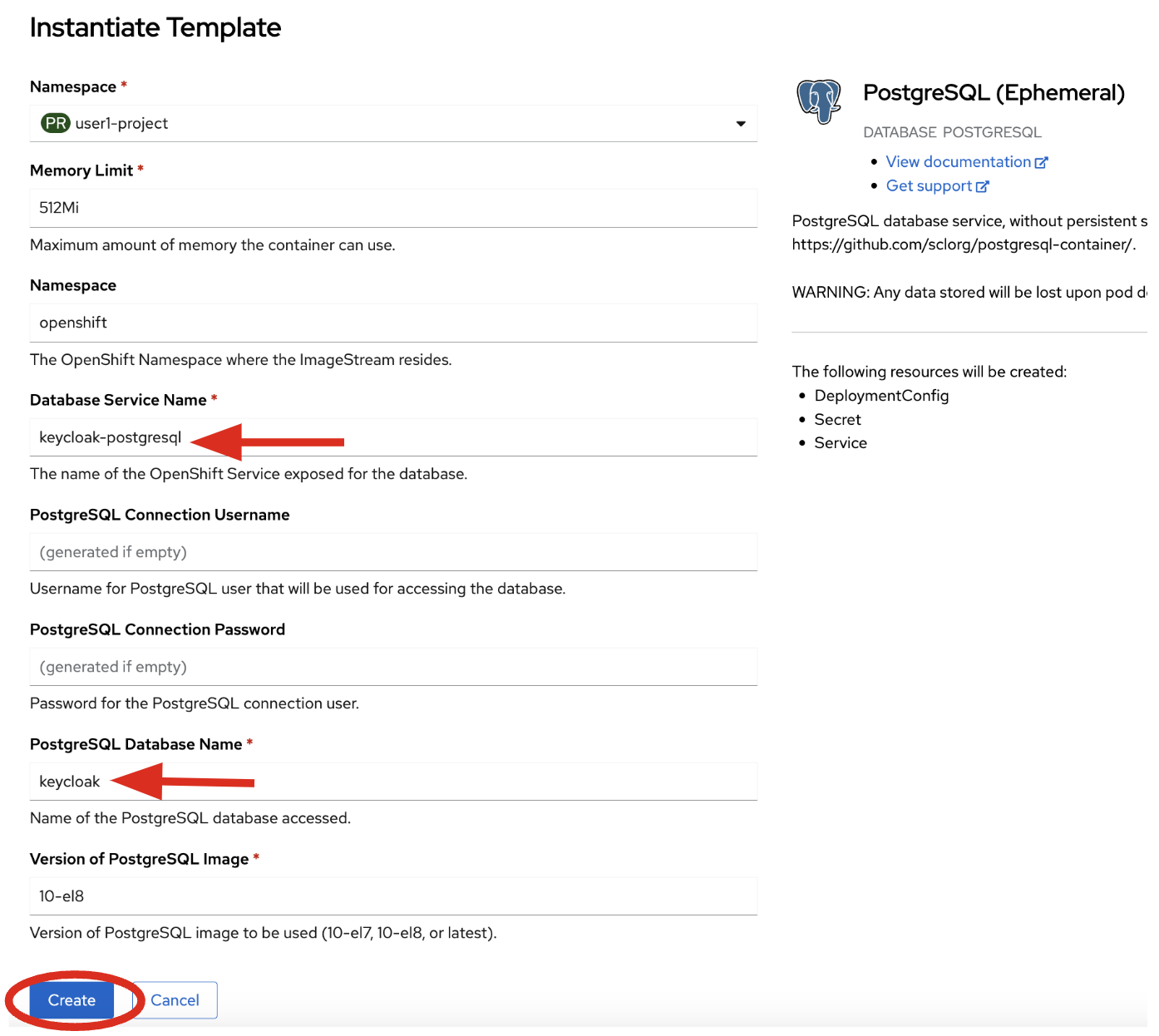Open the View documentation link
The height and width of the screenshot is (1036, 1159).
click(958, 162)
